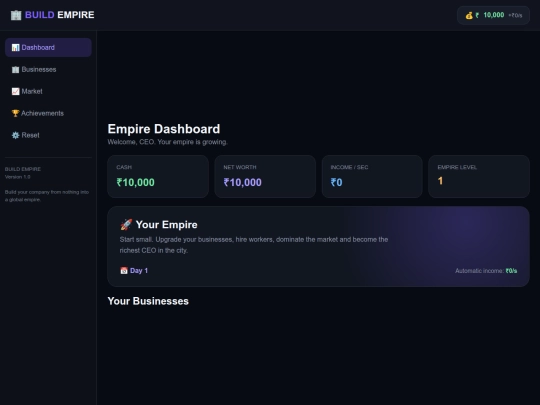Click the Your Businesses heading
The width and height of the screenshot is (540, 405).
[x=148, y=301]
